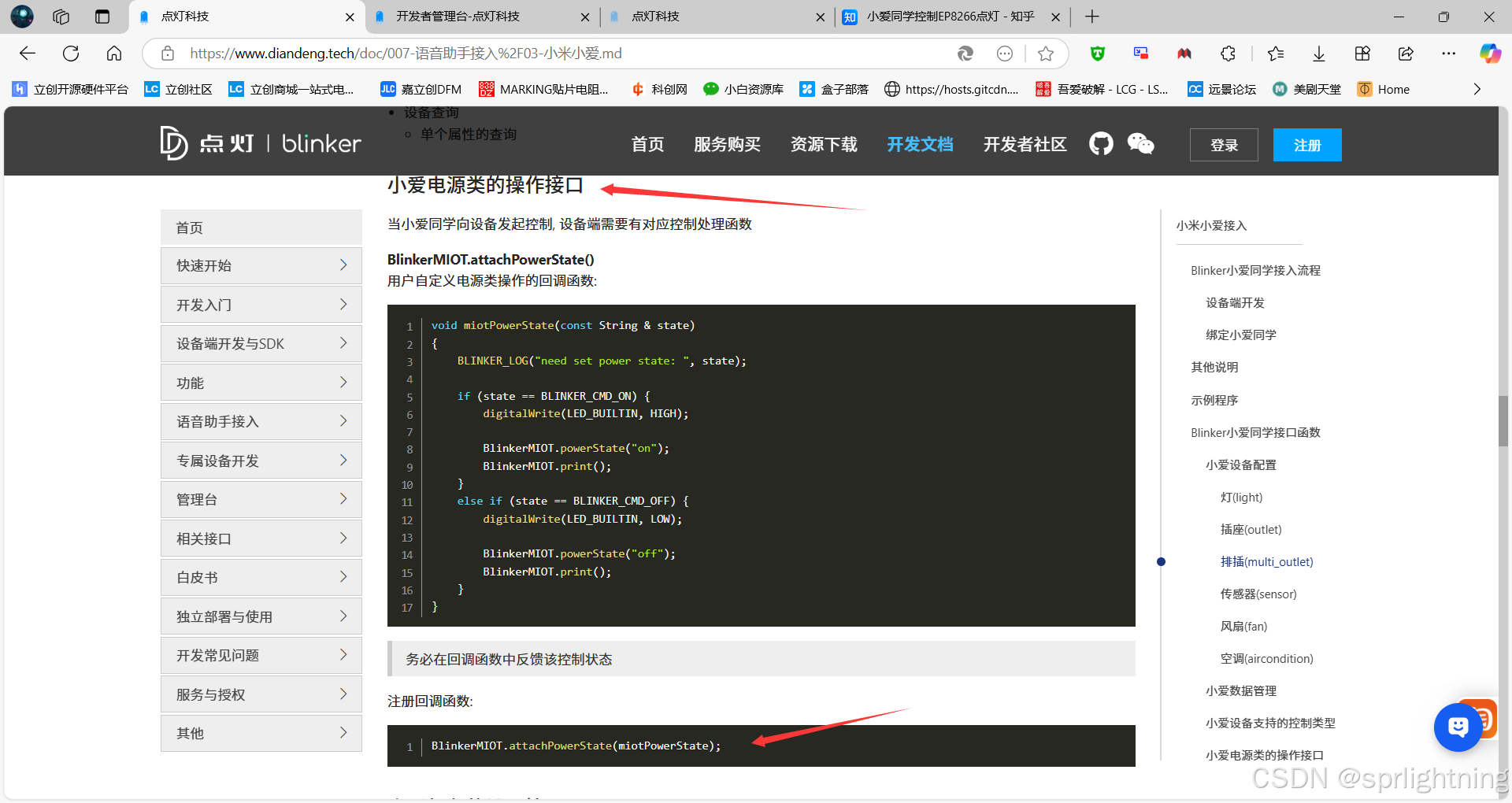Click the 登录 button

(x=1224, y=145)
